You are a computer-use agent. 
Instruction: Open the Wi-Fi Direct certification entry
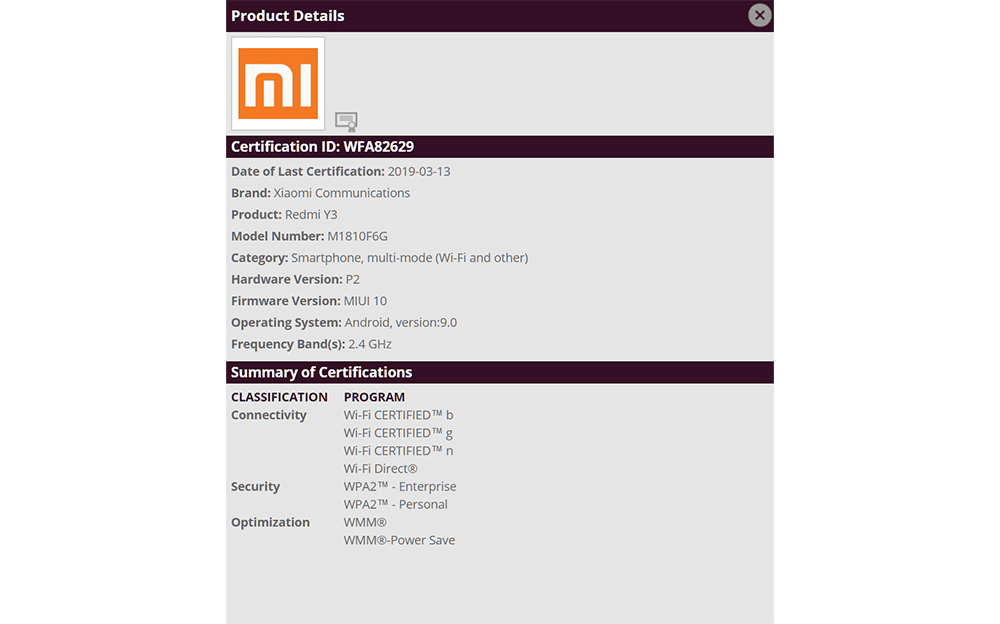pyautogui.click(x=380, y=468)
